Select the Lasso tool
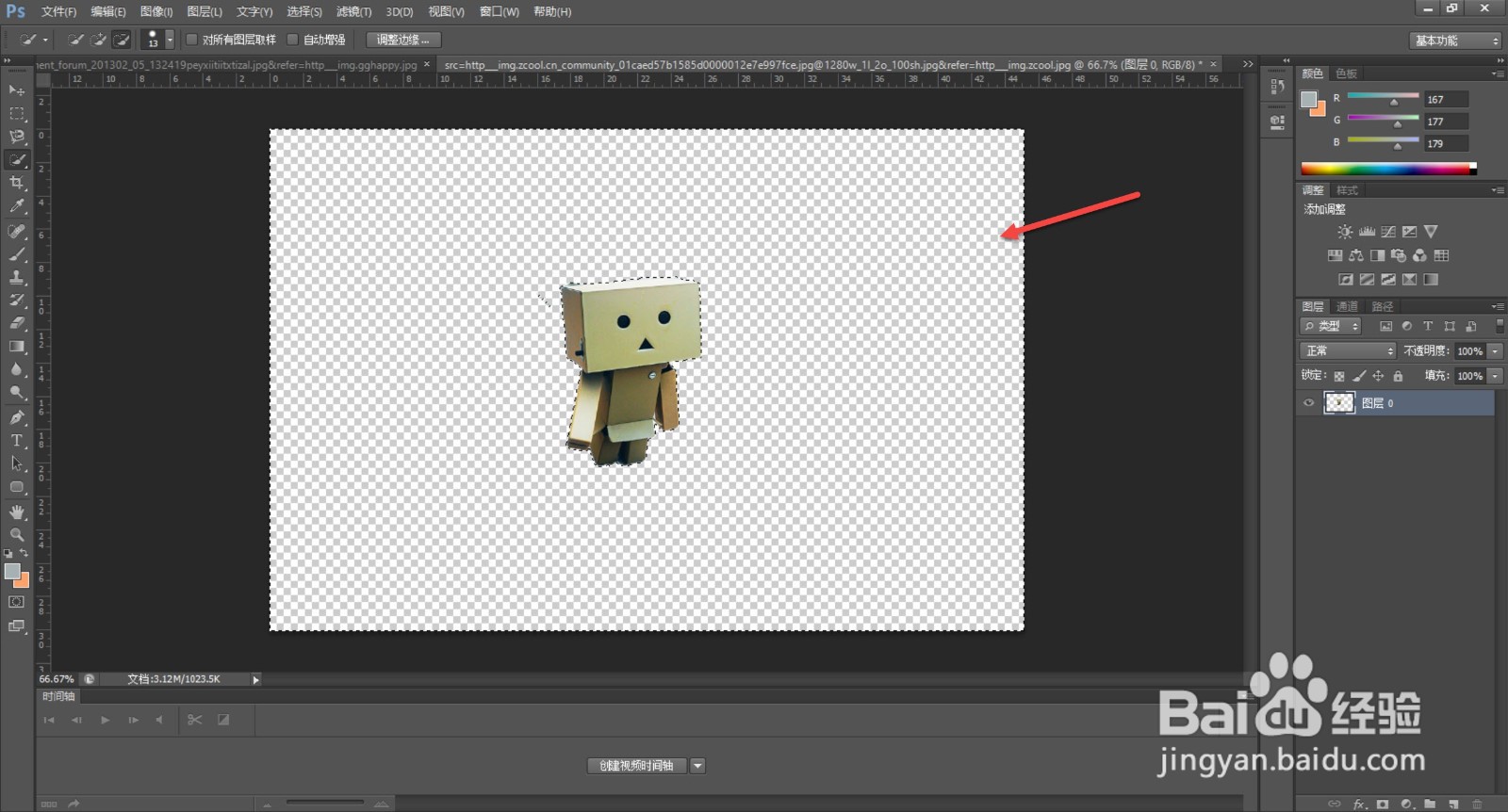Image resolution: width=1508 pixels, height=812 pixels. click(17, 137)
